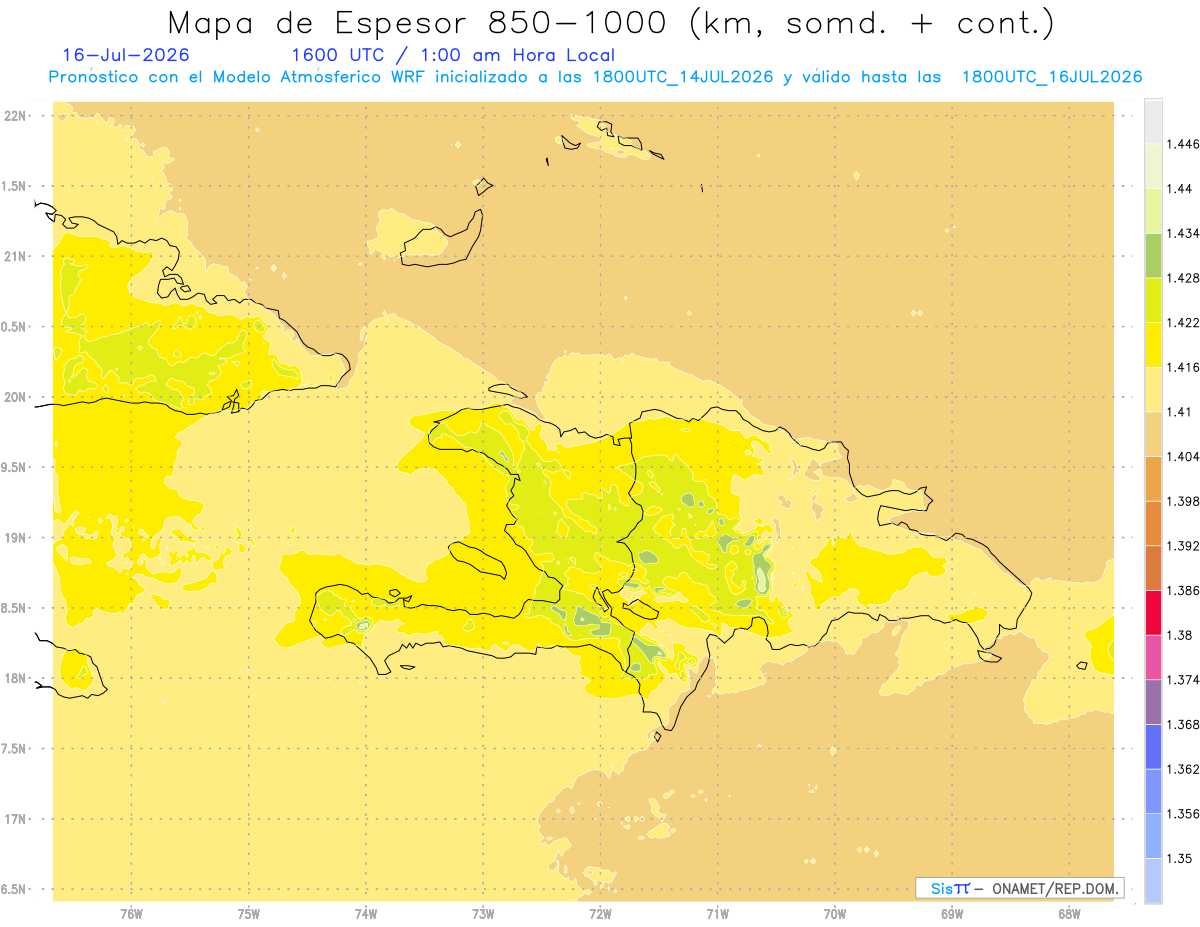The width and height of the screenshot is (1200, 927).
Task: Click the legend value 1.362
Action: pyautogui.click(x=1184, y=769)
